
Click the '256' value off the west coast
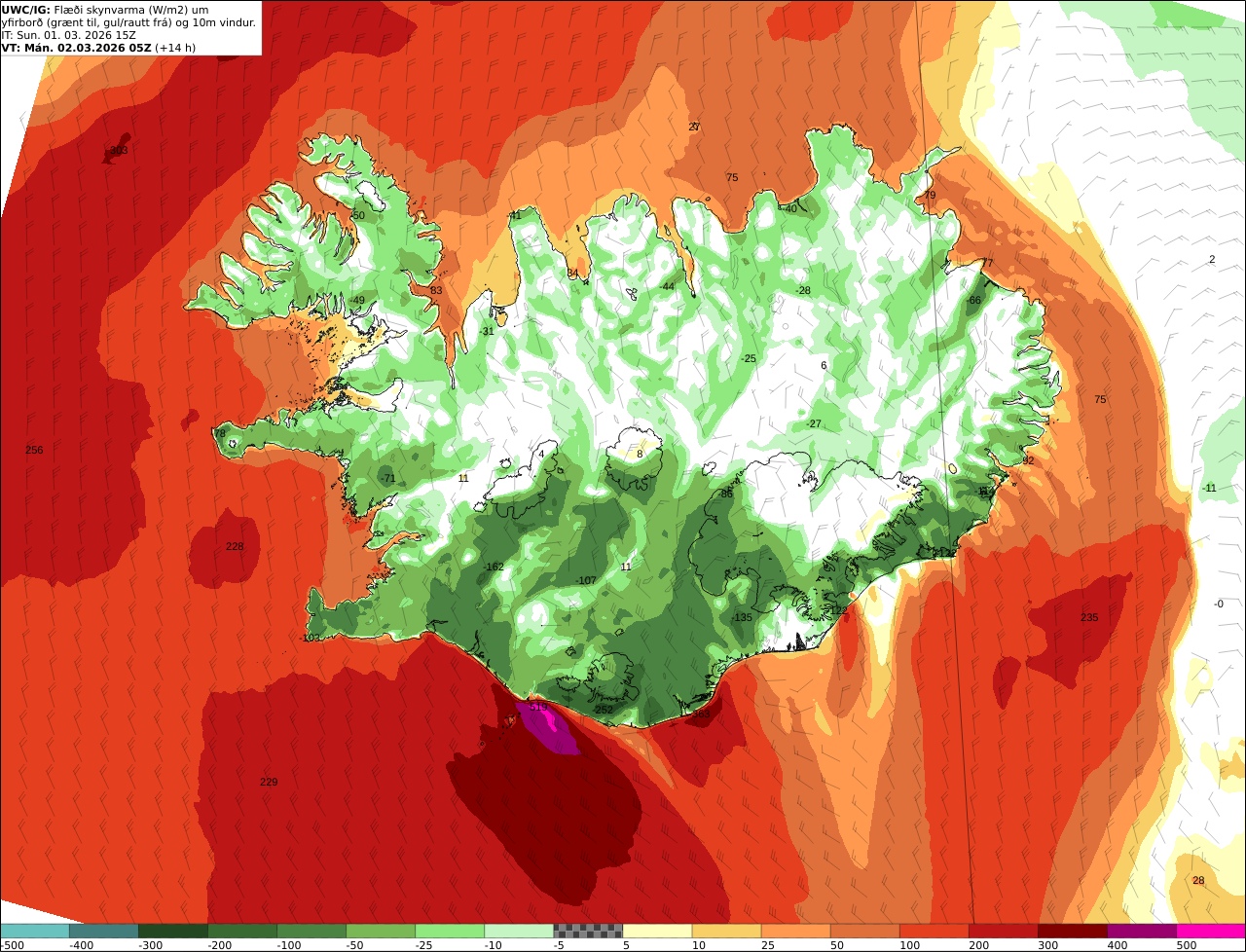[x=34, y=450]
